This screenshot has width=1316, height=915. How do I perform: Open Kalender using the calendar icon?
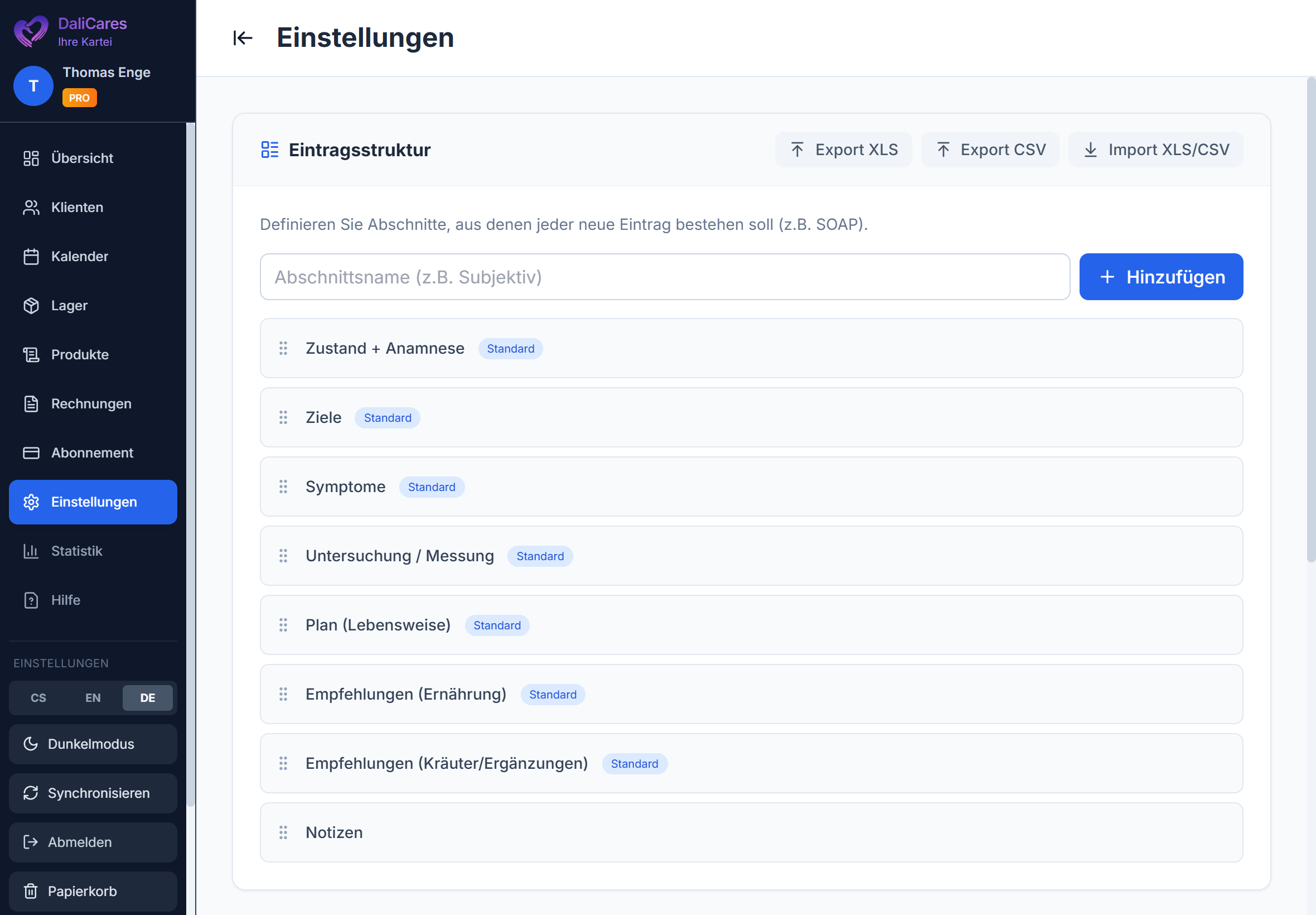click(x=31, y=256)
